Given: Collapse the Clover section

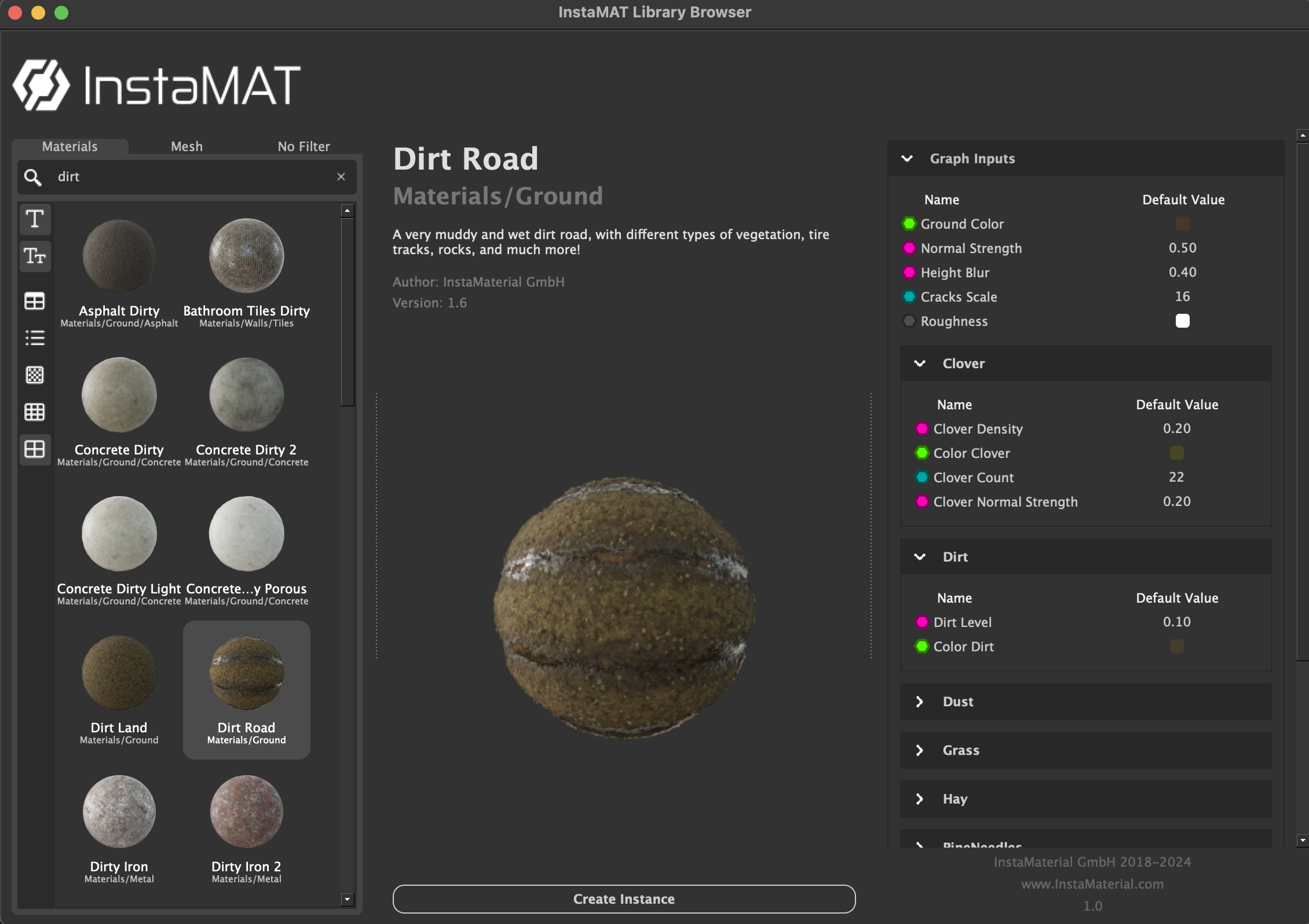Looking at the screenshot, I should 920,364.
